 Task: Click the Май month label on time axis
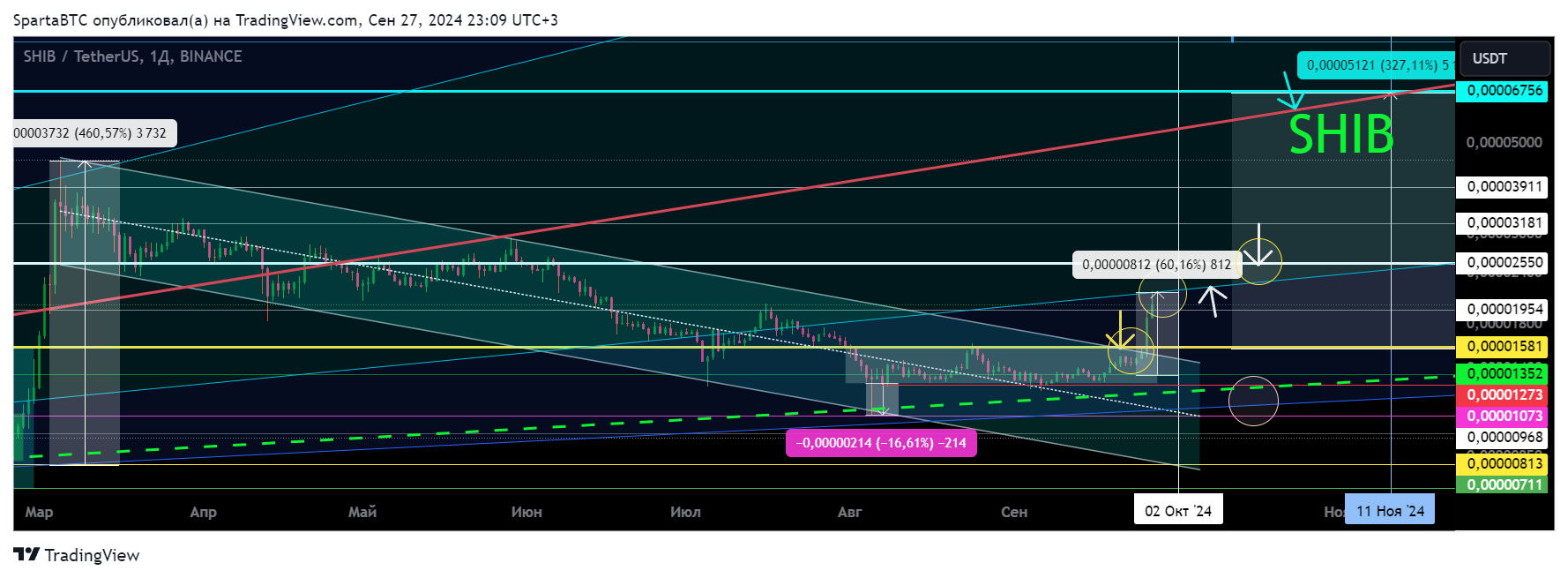[362, 512]
